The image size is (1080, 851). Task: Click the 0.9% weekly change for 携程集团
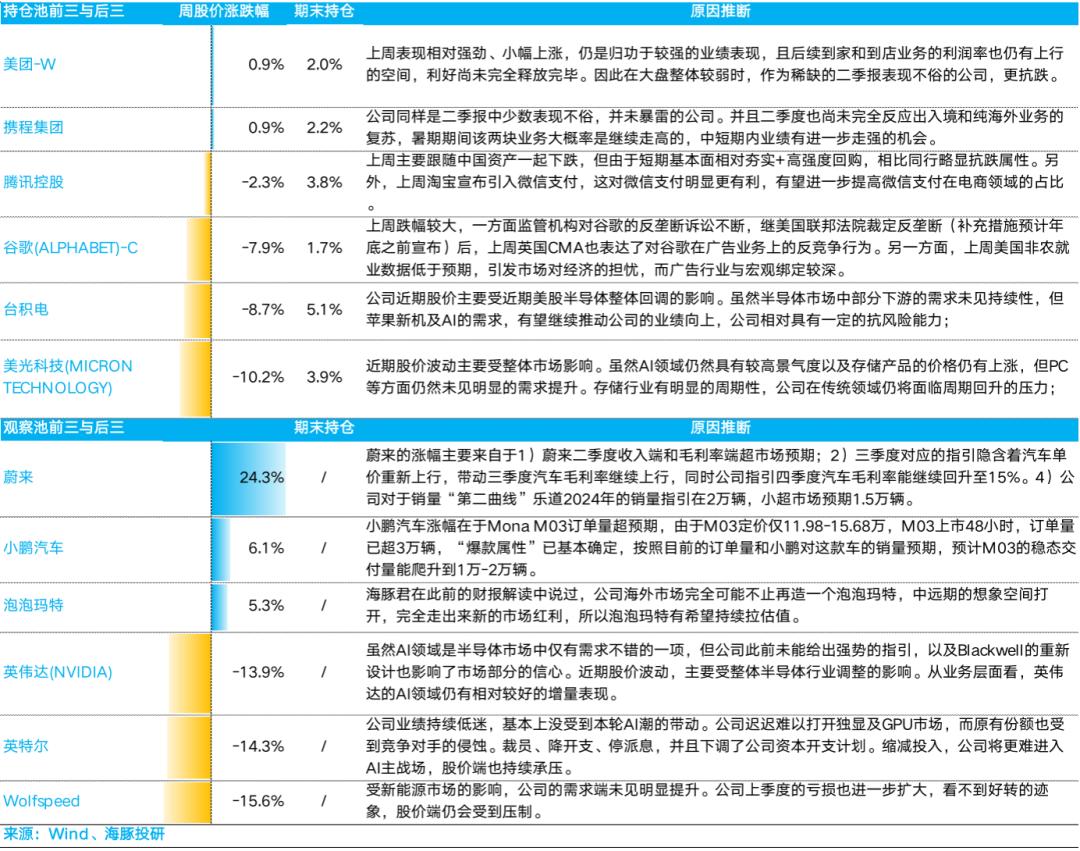click(x=266, y=127)
